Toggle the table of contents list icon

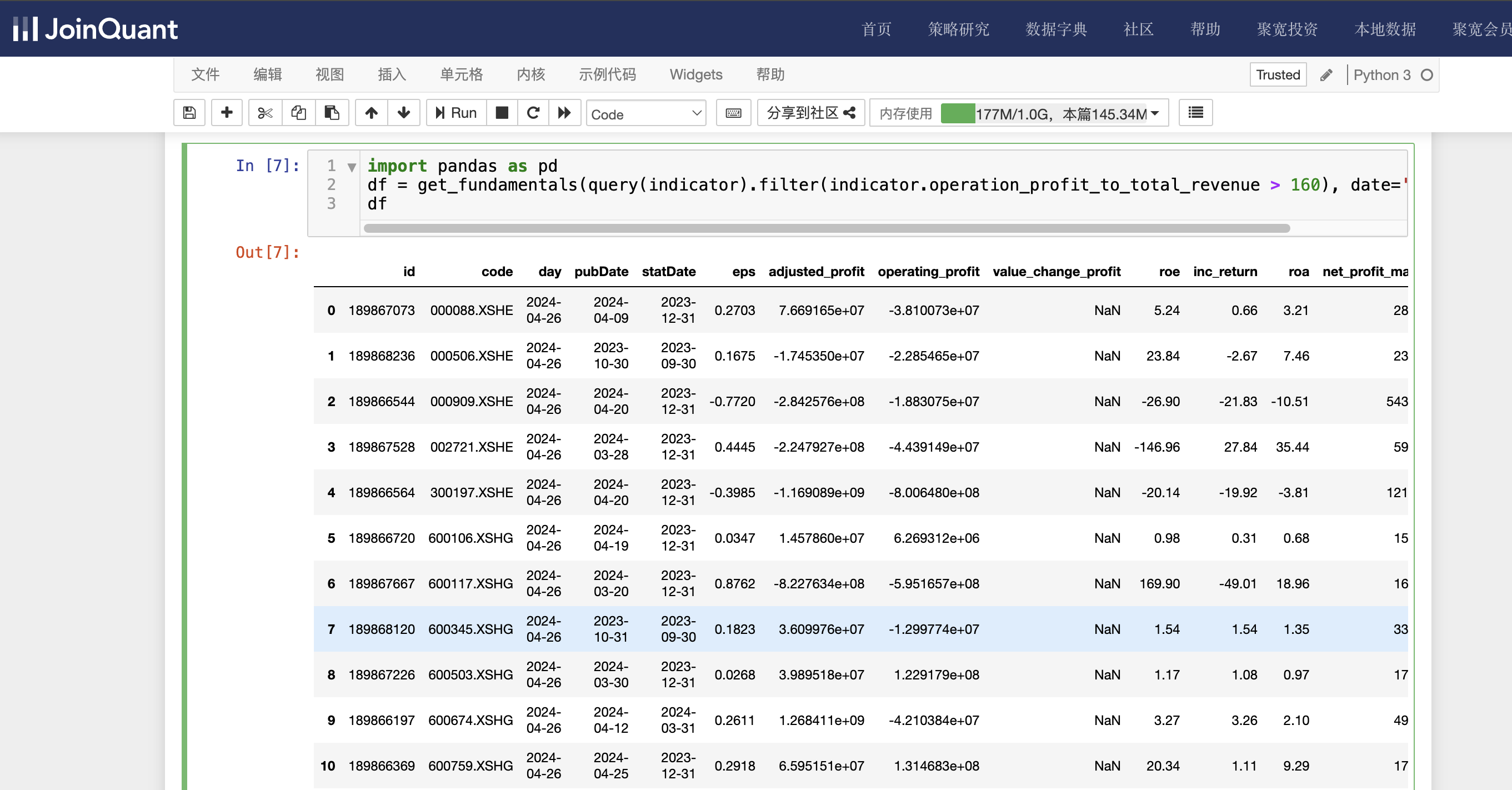point(1195,113)
